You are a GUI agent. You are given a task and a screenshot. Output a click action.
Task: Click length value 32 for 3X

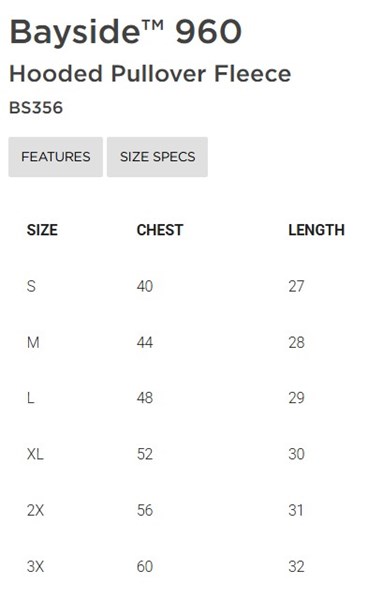pos(297,567)
